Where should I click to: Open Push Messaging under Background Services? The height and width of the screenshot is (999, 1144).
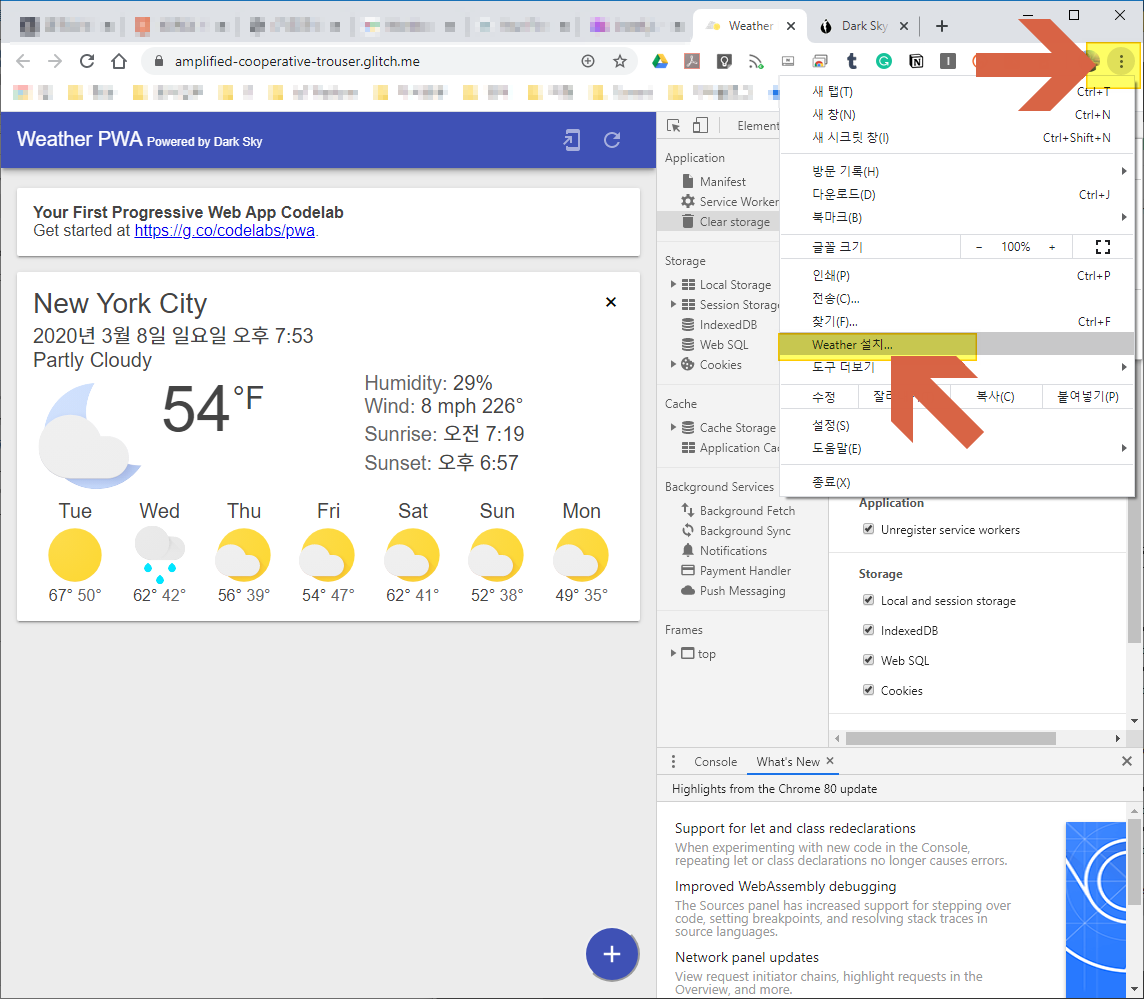[733, 590]
